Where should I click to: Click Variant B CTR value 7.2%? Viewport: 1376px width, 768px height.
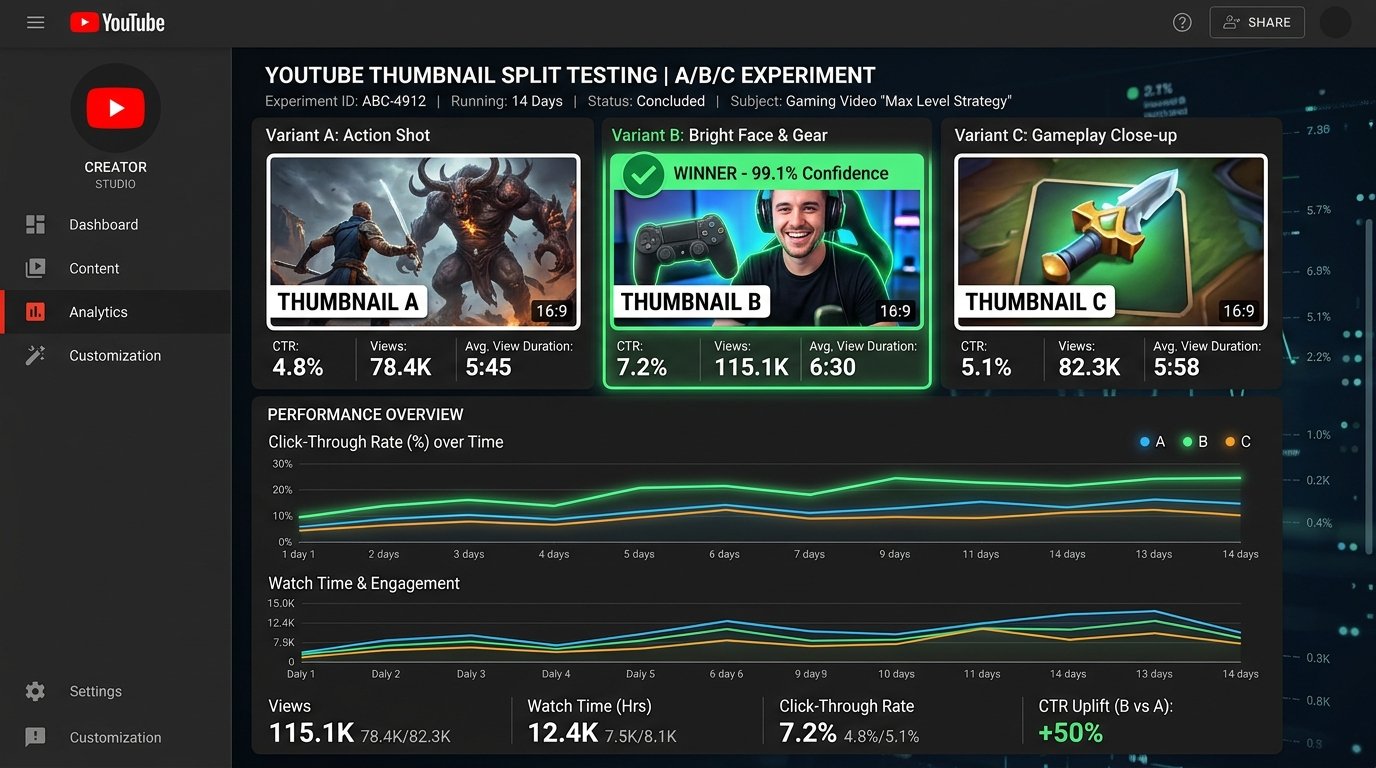tap(642, 367)
